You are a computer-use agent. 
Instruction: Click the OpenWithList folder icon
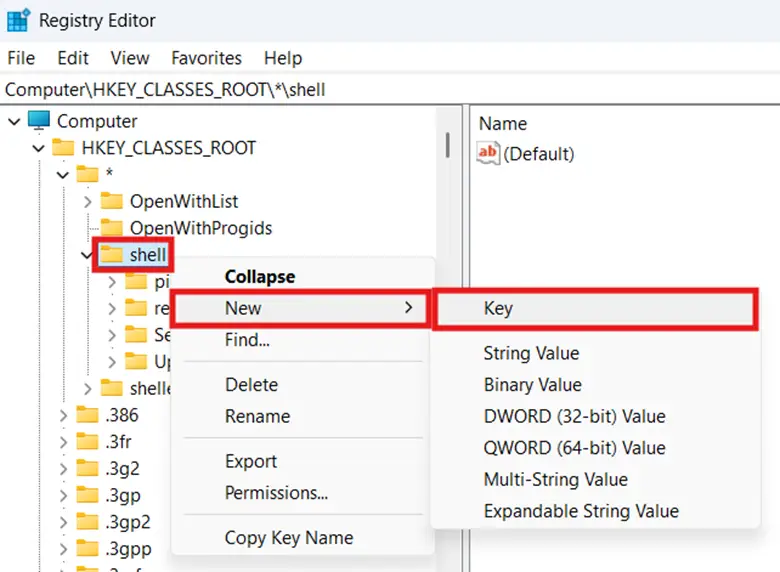(x=111, y=201)
